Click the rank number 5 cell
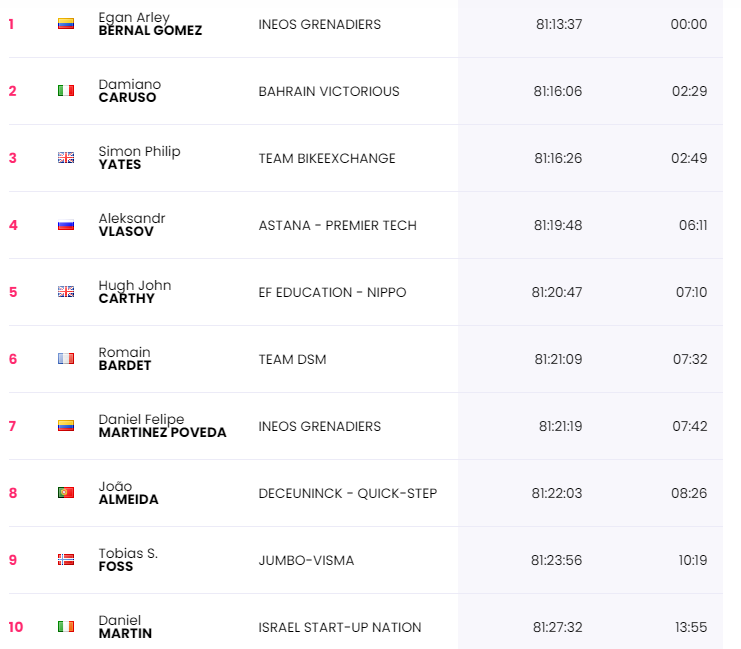This screenshot has width=741, height=649. pyautogui.click(x=13, y=292)
